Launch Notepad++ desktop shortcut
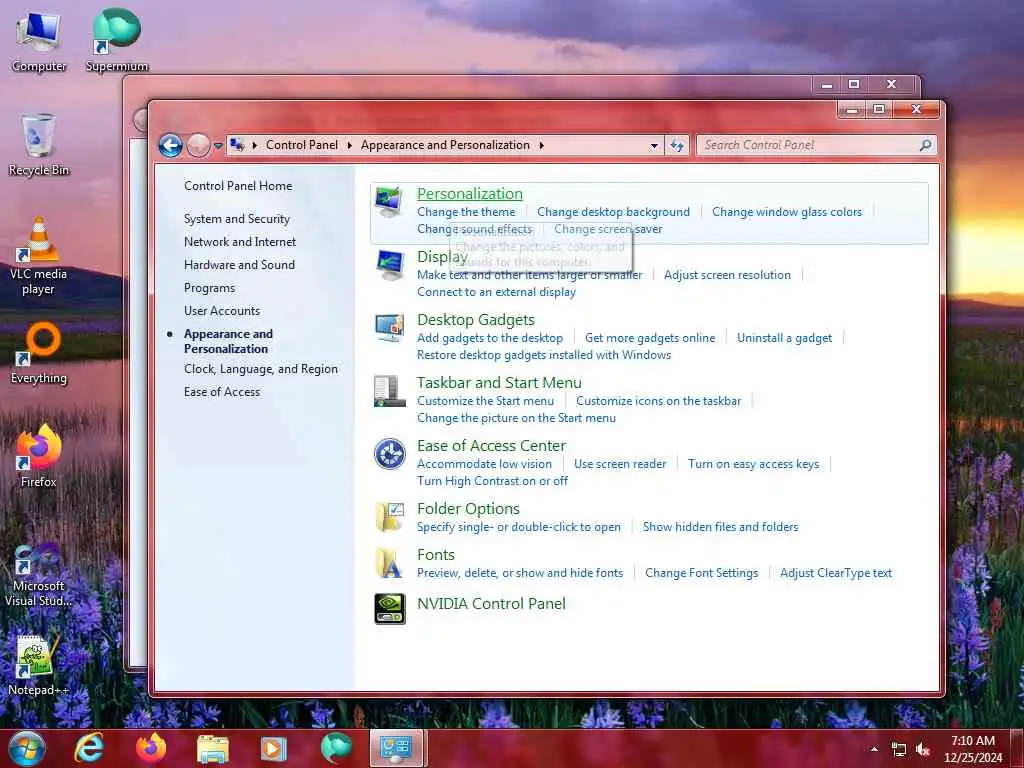The image size is (1024, 768). click(x=39, y=665)
